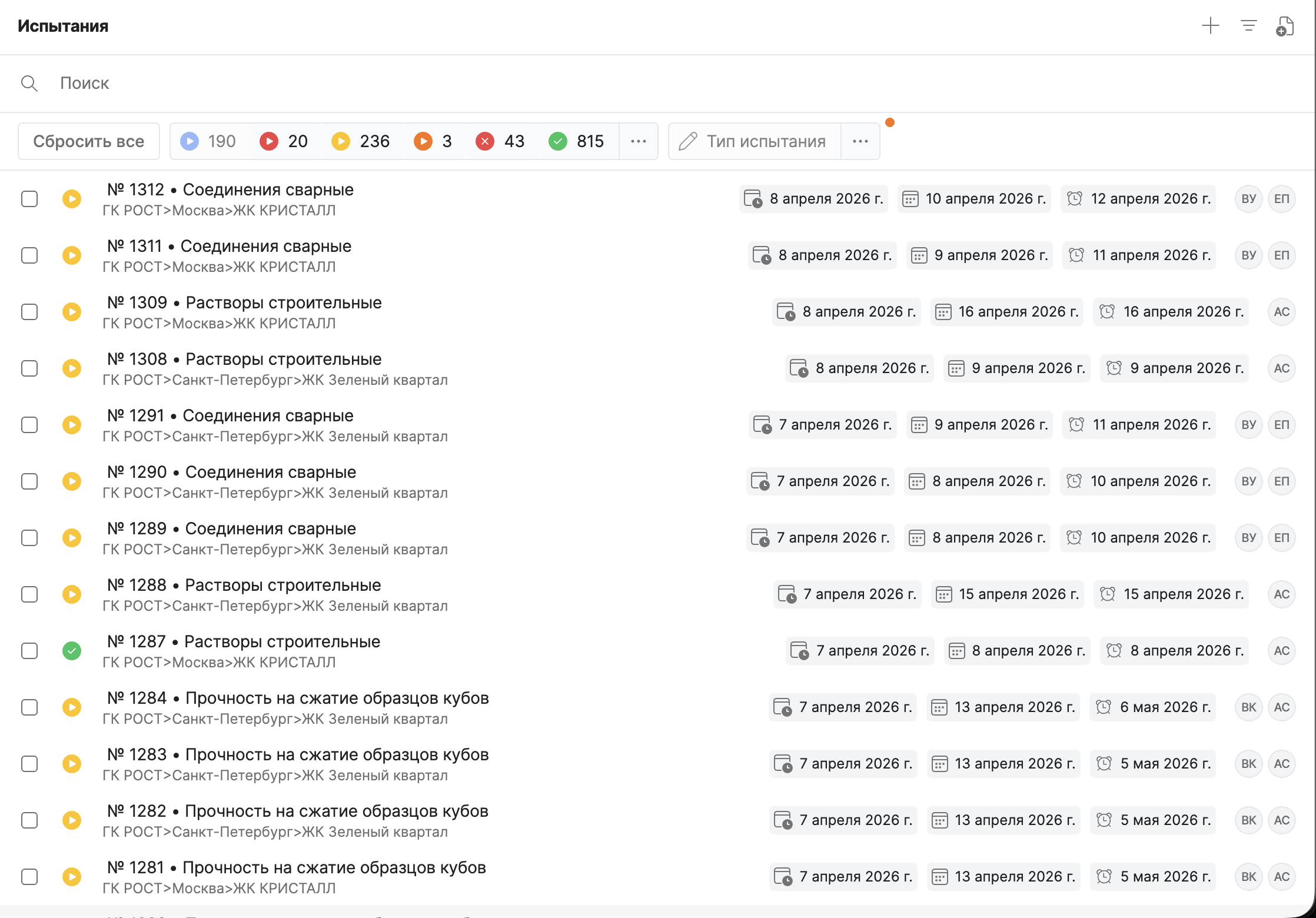Click ВУ avatar on test 1311 row
Viewport: 1316px width, 918px height.
click(x=1248, y=255)
